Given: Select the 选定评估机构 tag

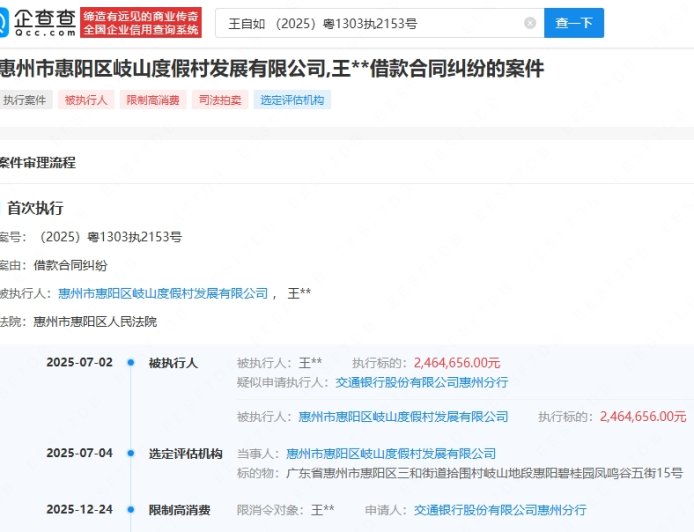Looking at the screenshot, I should coord(292,100).
